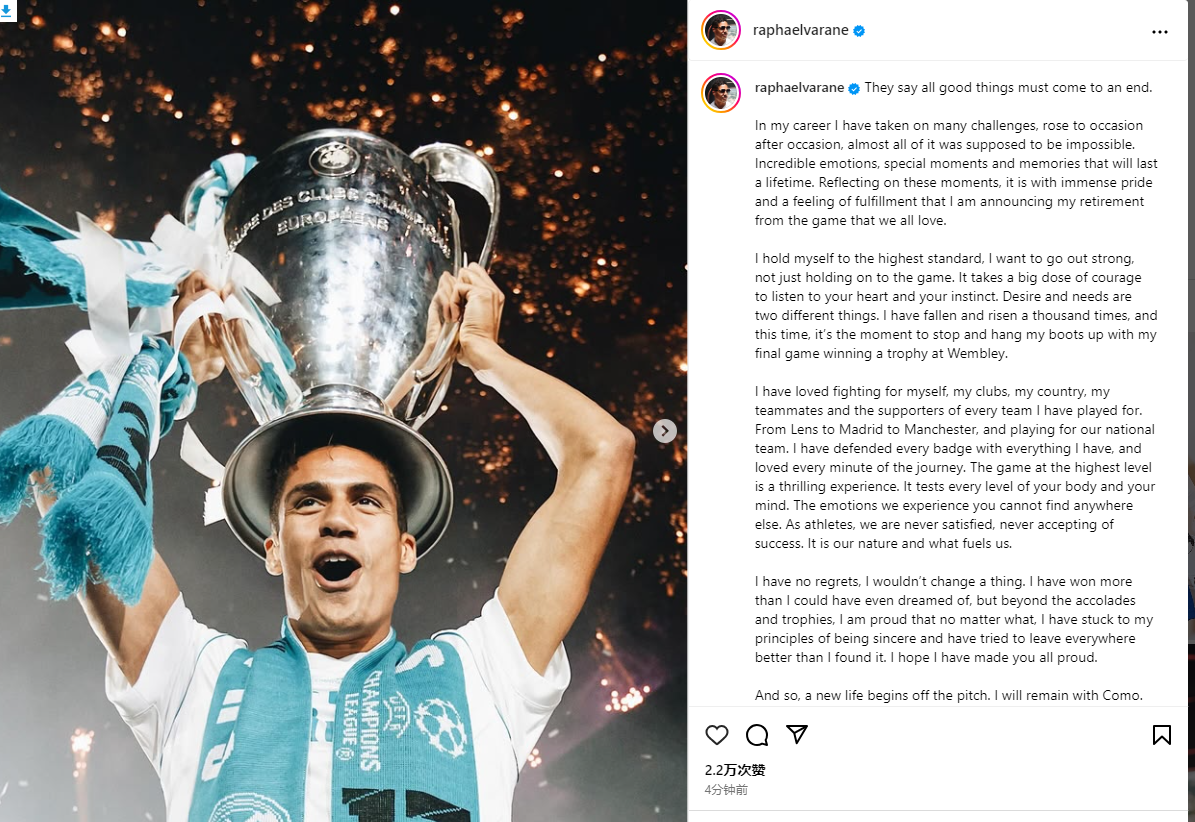Open the profile avatar in the post header
Image resolution: width=1195 pixels, height=822 pixels.
point(721,31)
